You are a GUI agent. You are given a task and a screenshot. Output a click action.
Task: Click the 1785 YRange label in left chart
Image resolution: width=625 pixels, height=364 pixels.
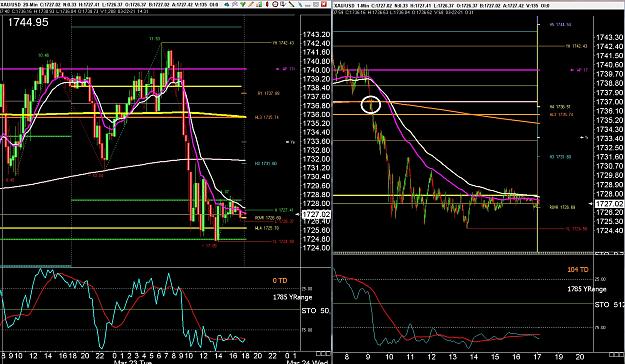pos(293,297)
